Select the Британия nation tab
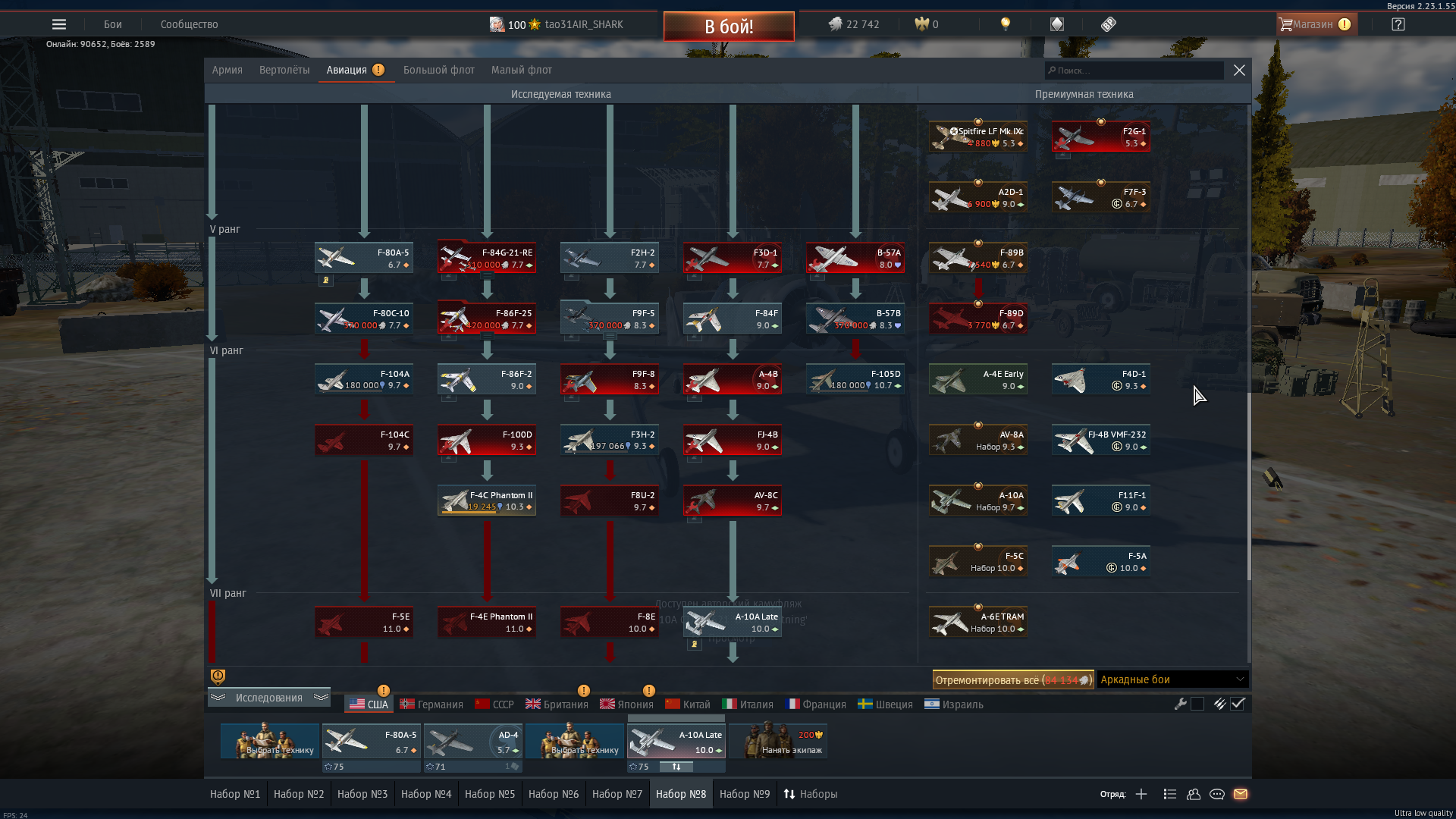Image resolution: width=1456 pixels, height=819 pixels. pyautogui.click(x=557, y=704)
